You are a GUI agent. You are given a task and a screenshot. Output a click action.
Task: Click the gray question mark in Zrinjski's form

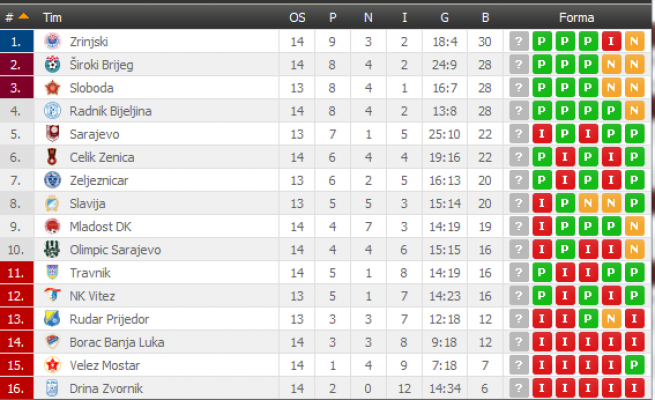tap(518, 41)
